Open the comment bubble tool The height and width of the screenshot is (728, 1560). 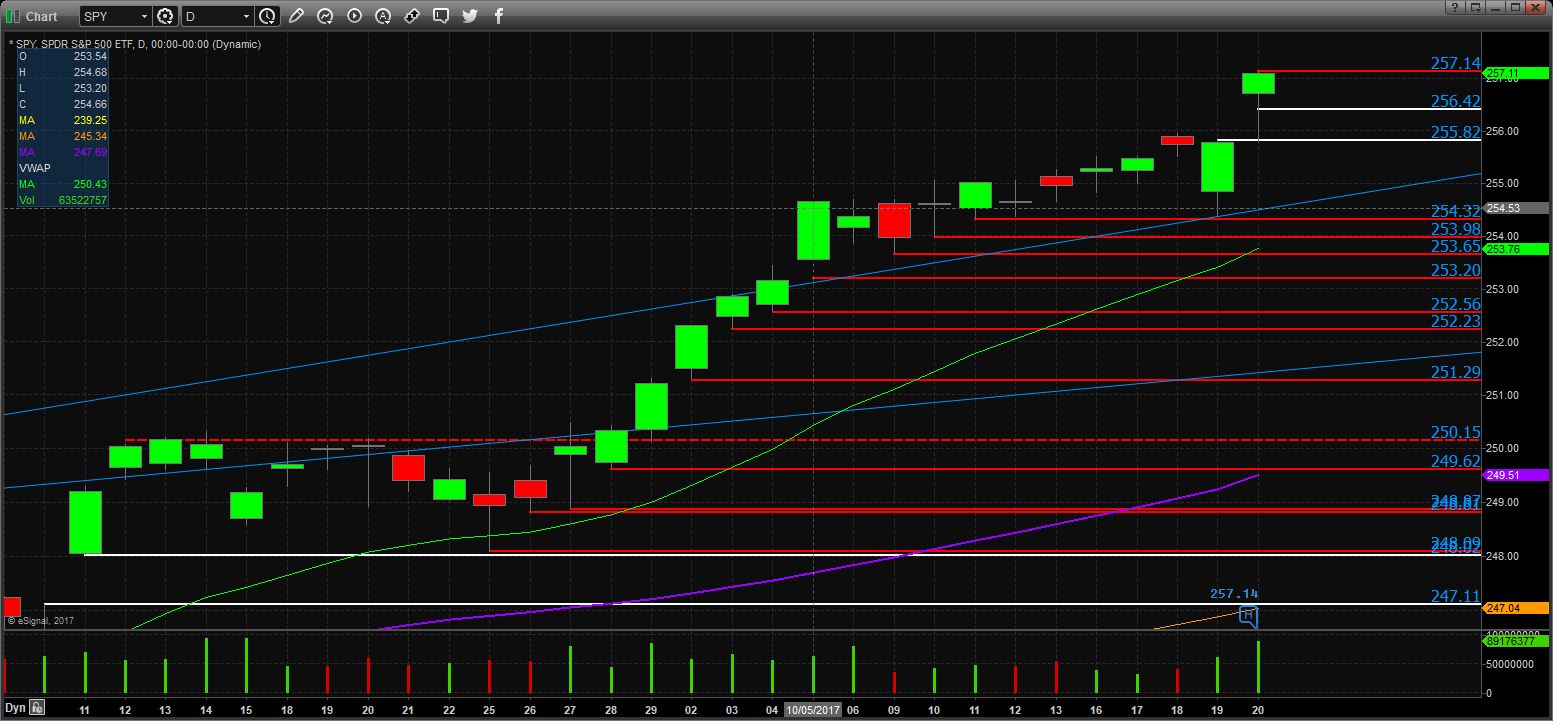[x=441, y=16]
